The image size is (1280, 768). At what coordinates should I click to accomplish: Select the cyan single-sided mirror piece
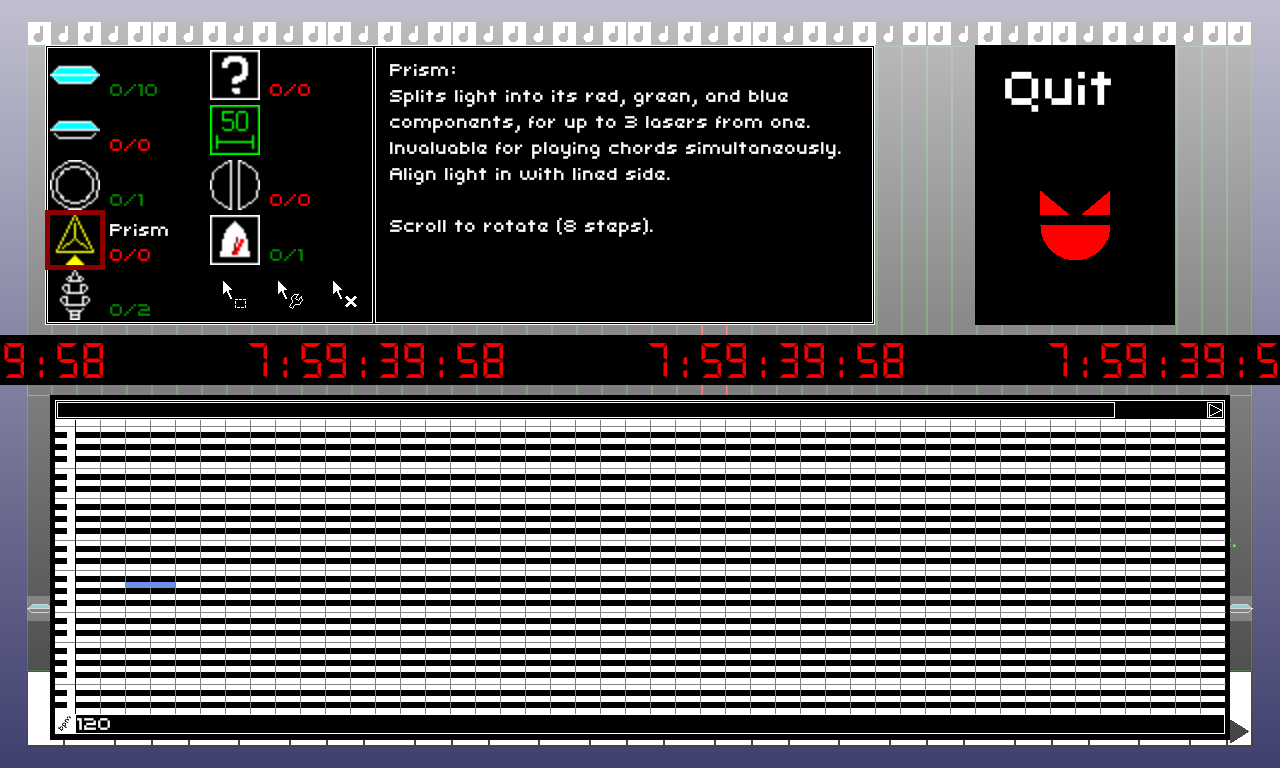tap(75, 129)
